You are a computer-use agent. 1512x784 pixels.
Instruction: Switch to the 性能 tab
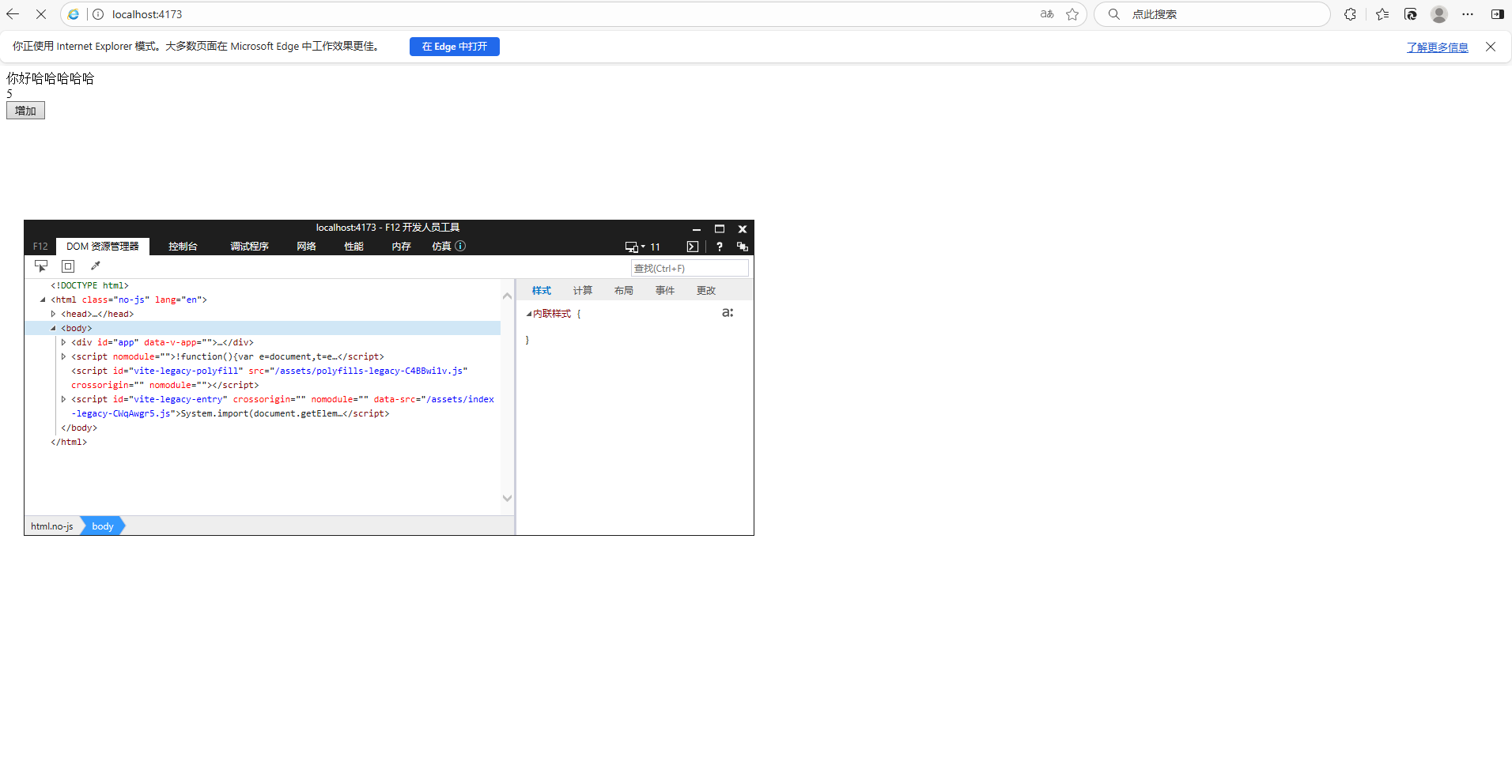[x=354, y=247]
